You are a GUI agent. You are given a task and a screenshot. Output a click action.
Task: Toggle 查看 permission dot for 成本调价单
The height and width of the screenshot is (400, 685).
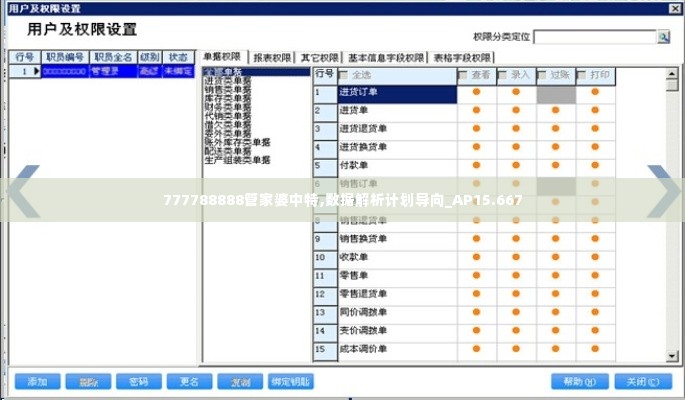476,349
